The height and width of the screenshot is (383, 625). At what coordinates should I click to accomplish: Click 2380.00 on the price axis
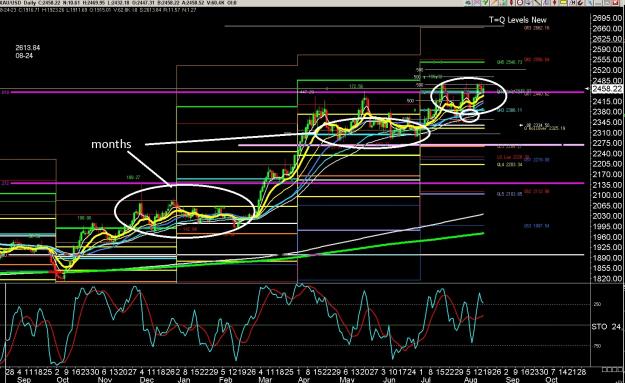(607, 112)
